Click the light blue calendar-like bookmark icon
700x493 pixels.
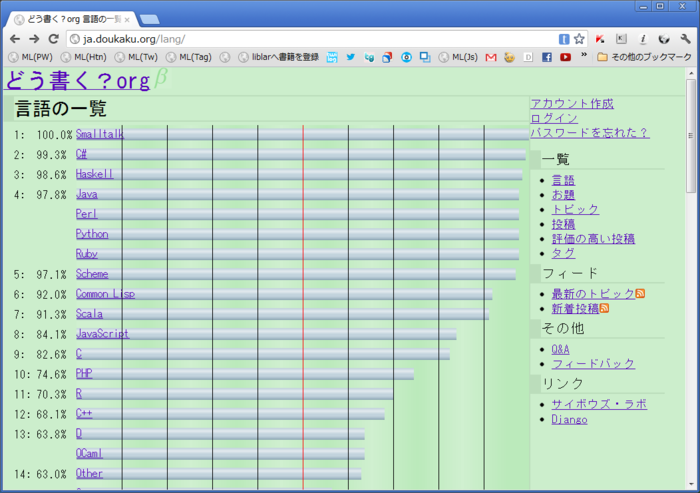(332, 57)
